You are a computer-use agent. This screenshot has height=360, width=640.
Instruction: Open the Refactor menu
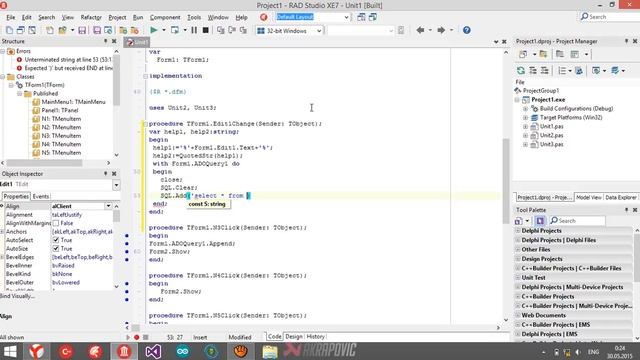91,17
